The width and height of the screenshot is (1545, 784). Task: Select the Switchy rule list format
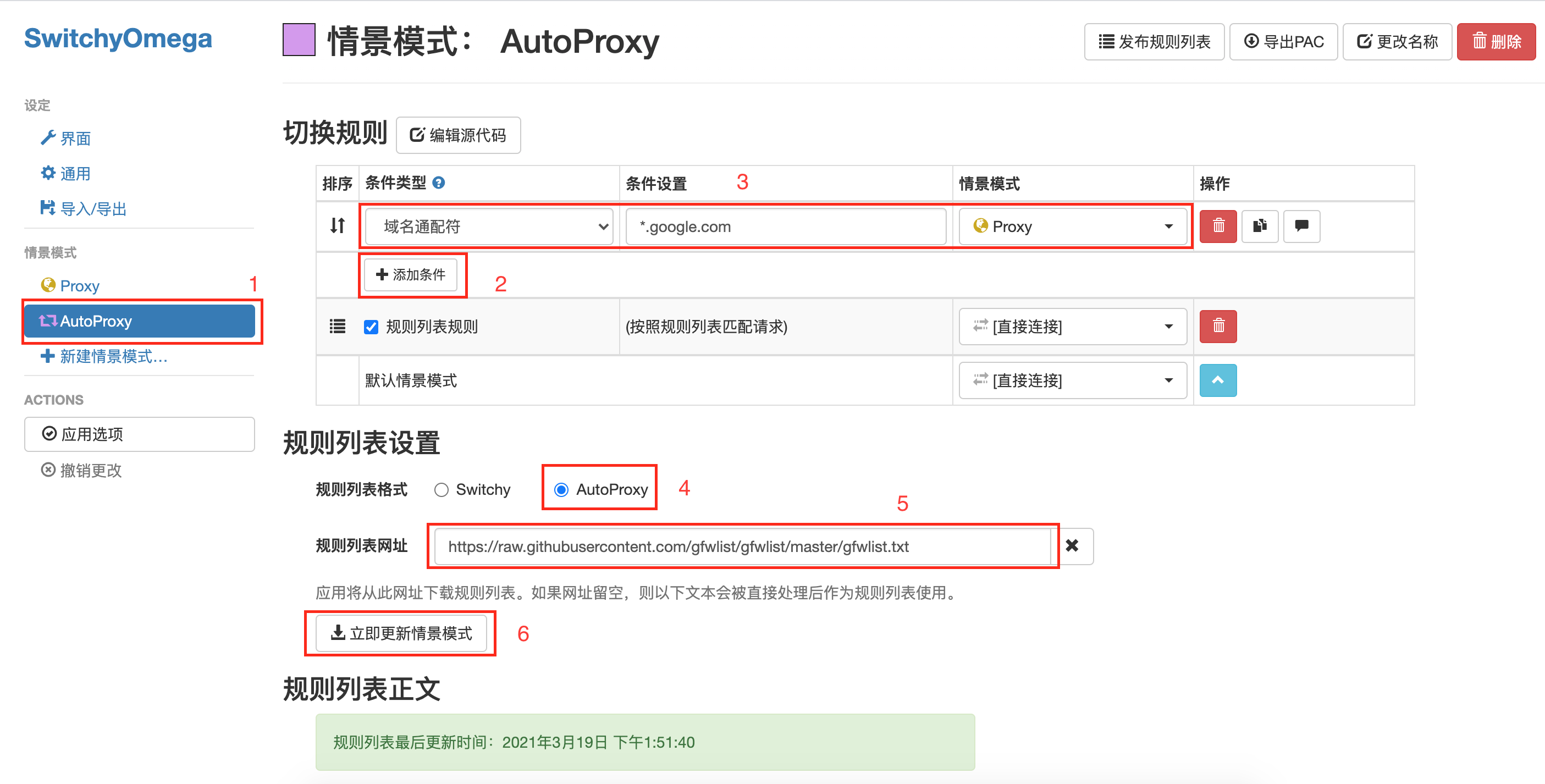(x=442, y=489)
